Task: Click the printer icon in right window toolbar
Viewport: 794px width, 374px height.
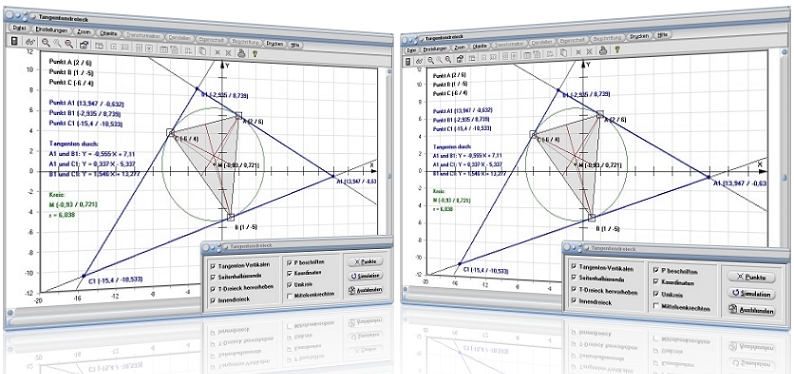Action: click(603, 50)
